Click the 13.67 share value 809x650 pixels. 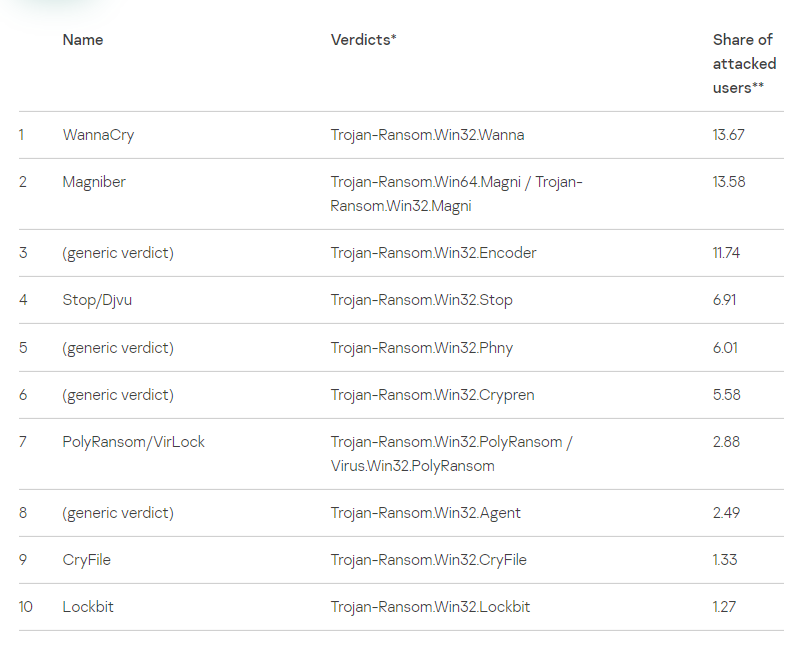tap(728, 135)
